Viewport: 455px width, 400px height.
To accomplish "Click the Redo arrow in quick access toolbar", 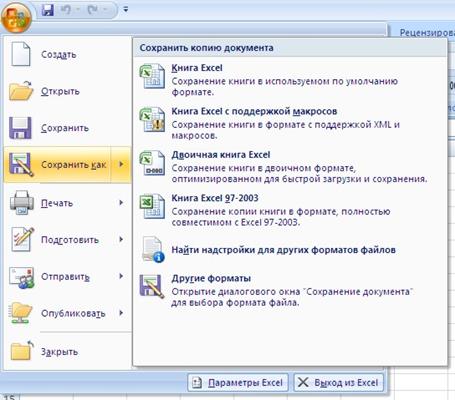I will click(x=92, y=10).
